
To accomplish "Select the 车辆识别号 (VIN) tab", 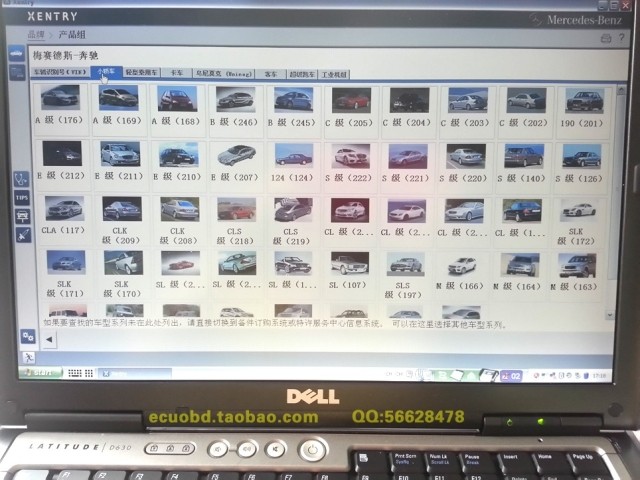I will pyautogui.click(x=62, y=73).
